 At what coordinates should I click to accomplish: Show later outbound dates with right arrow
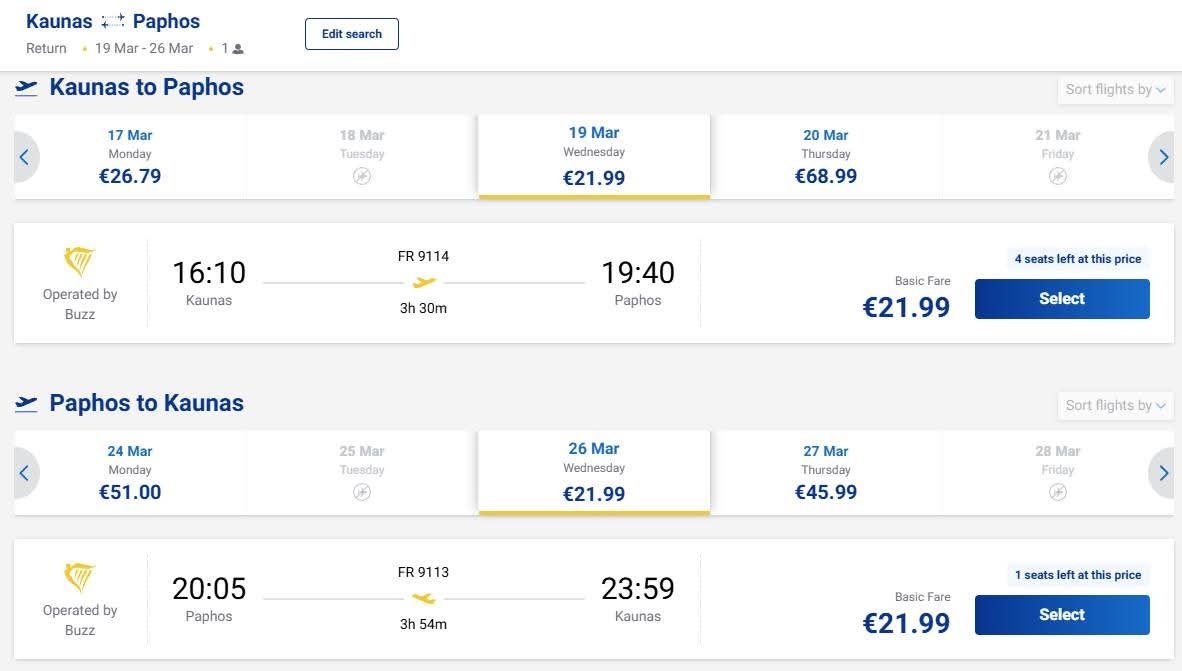coord(1162,157)
